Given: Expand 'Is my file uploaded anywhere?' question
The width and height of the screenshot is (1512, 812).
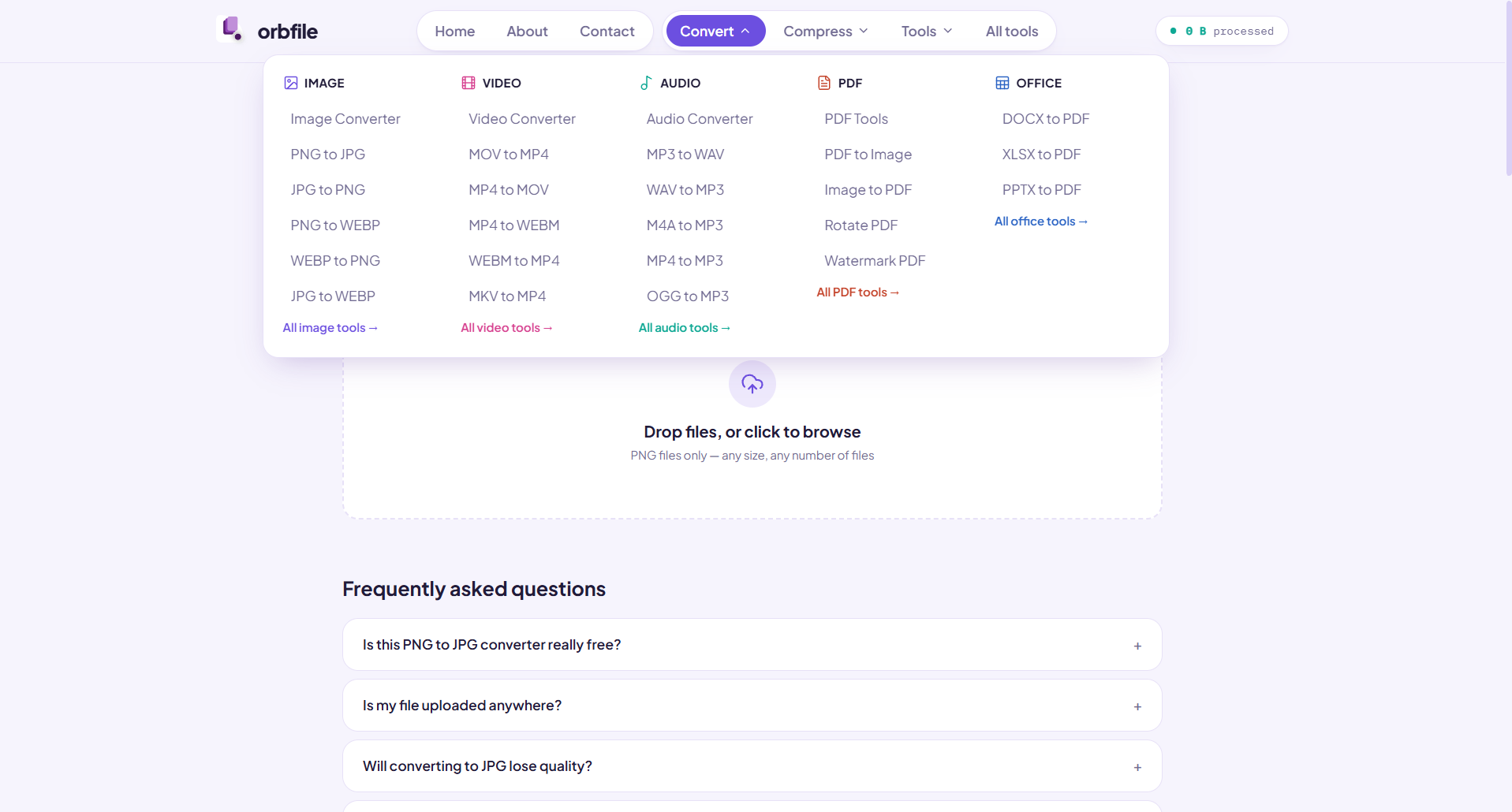Looking at the screenshot, I should pos(752,706).
